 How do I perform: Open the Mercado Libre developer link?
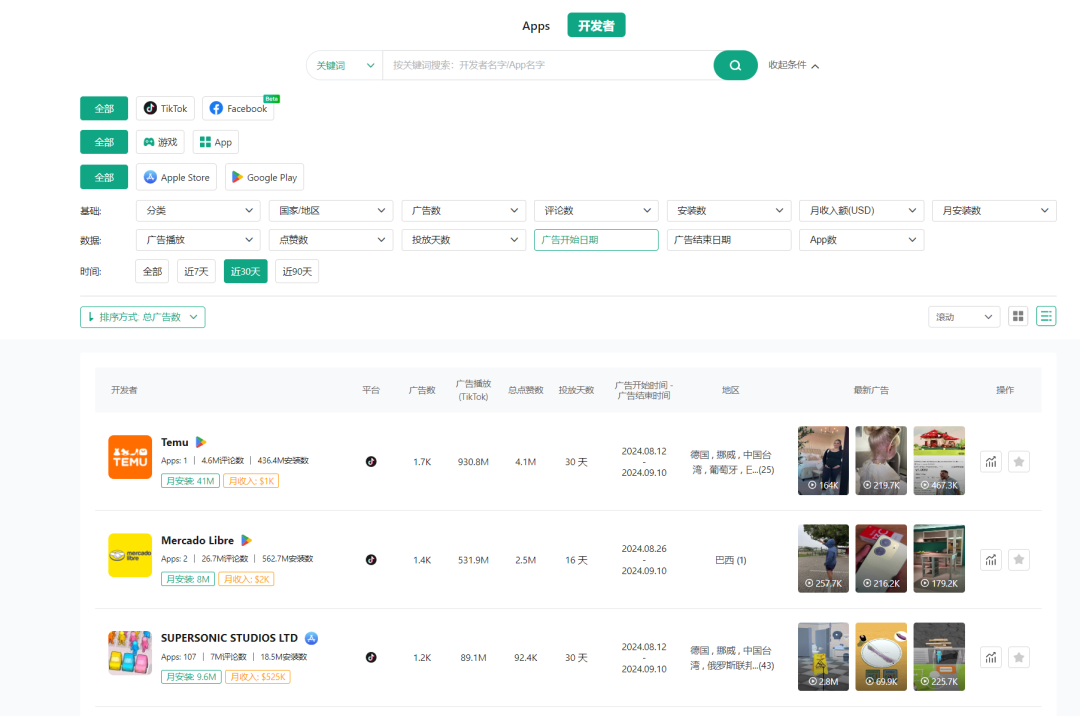pyautogui.click(x=197, y=540)
